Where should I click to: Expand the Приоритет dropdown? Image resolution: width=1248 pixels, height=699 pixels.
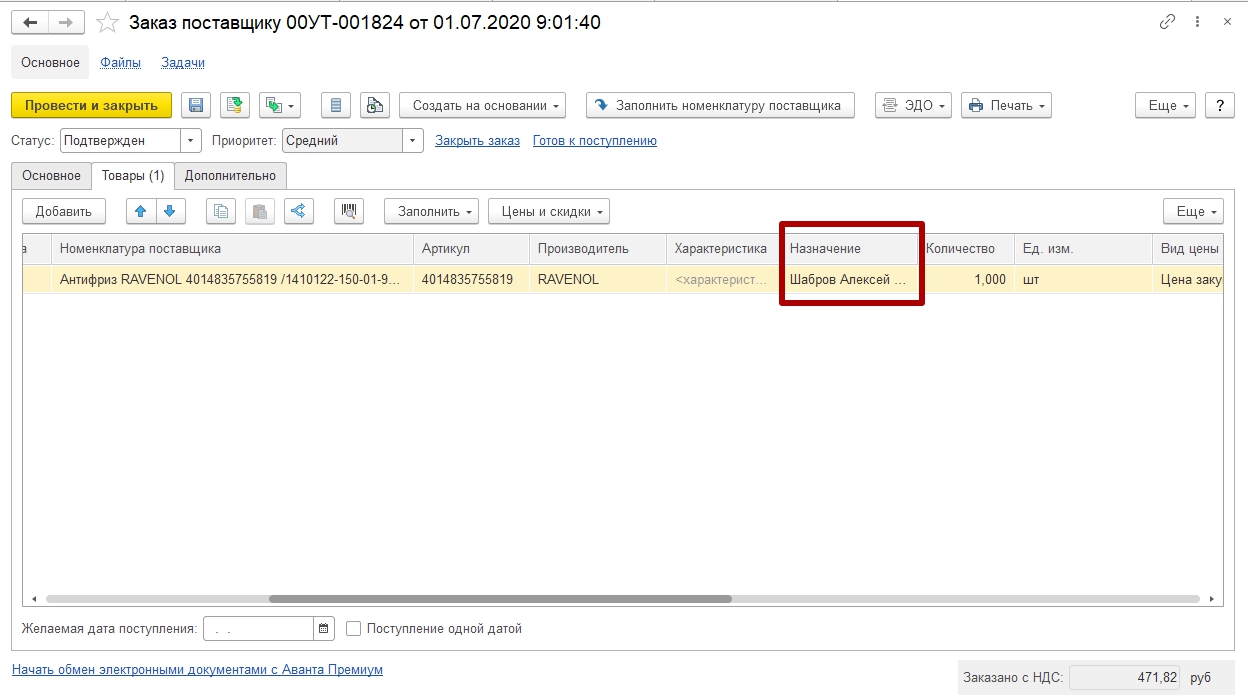413,141
